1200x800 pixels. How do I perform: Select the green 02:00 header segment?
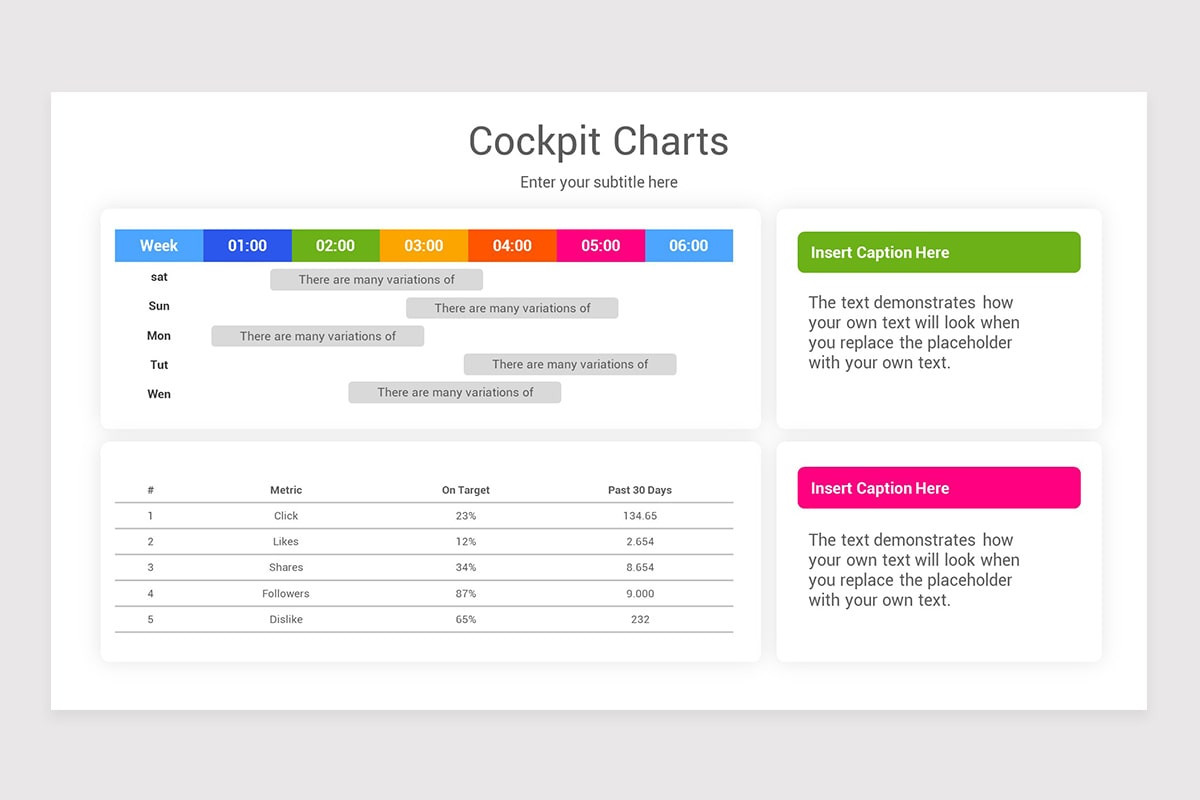[x=335, y=245]
